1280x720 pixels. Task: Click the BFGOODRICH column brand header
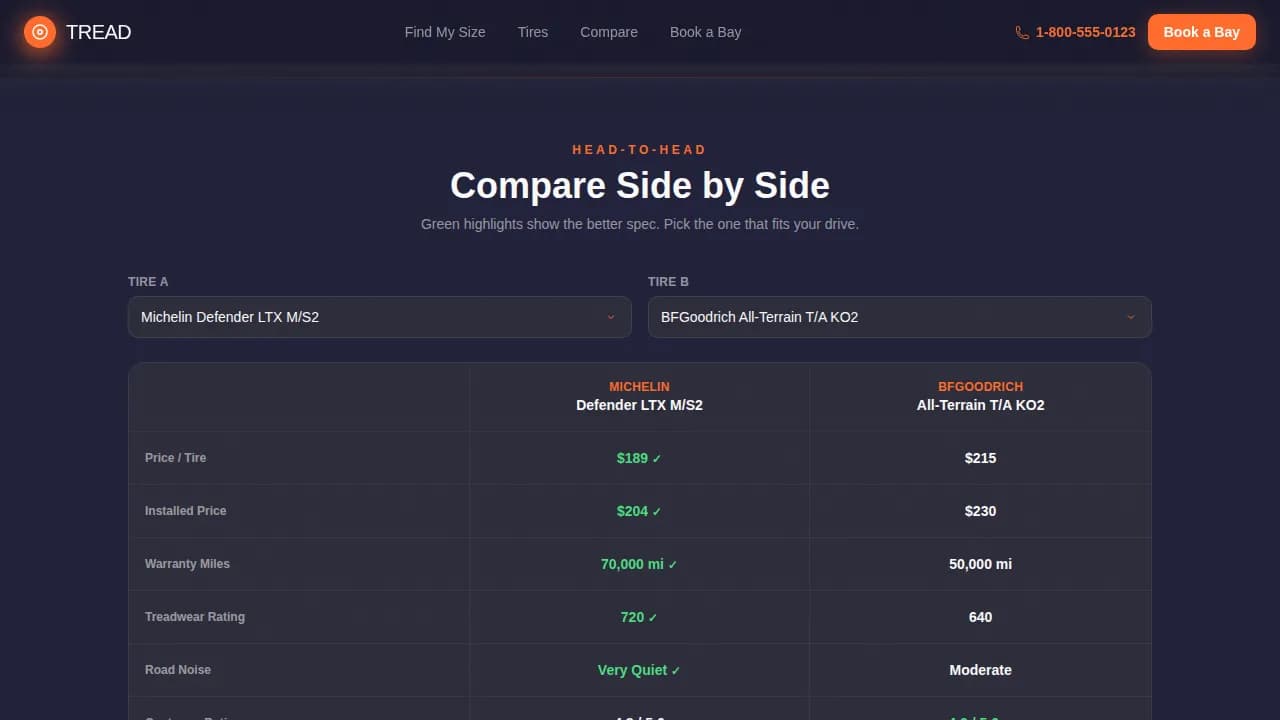pos(980,387)
